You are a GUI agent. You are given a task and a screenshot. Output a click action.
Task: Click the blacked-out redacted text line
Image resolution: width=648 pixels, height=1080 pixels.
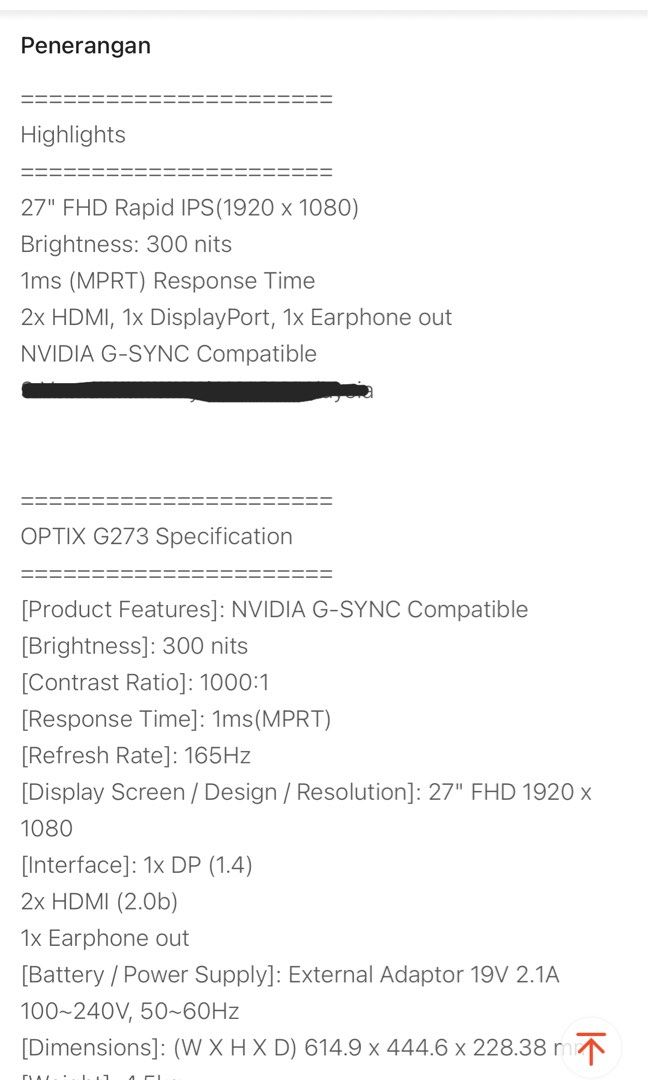(x=197, y=390)
